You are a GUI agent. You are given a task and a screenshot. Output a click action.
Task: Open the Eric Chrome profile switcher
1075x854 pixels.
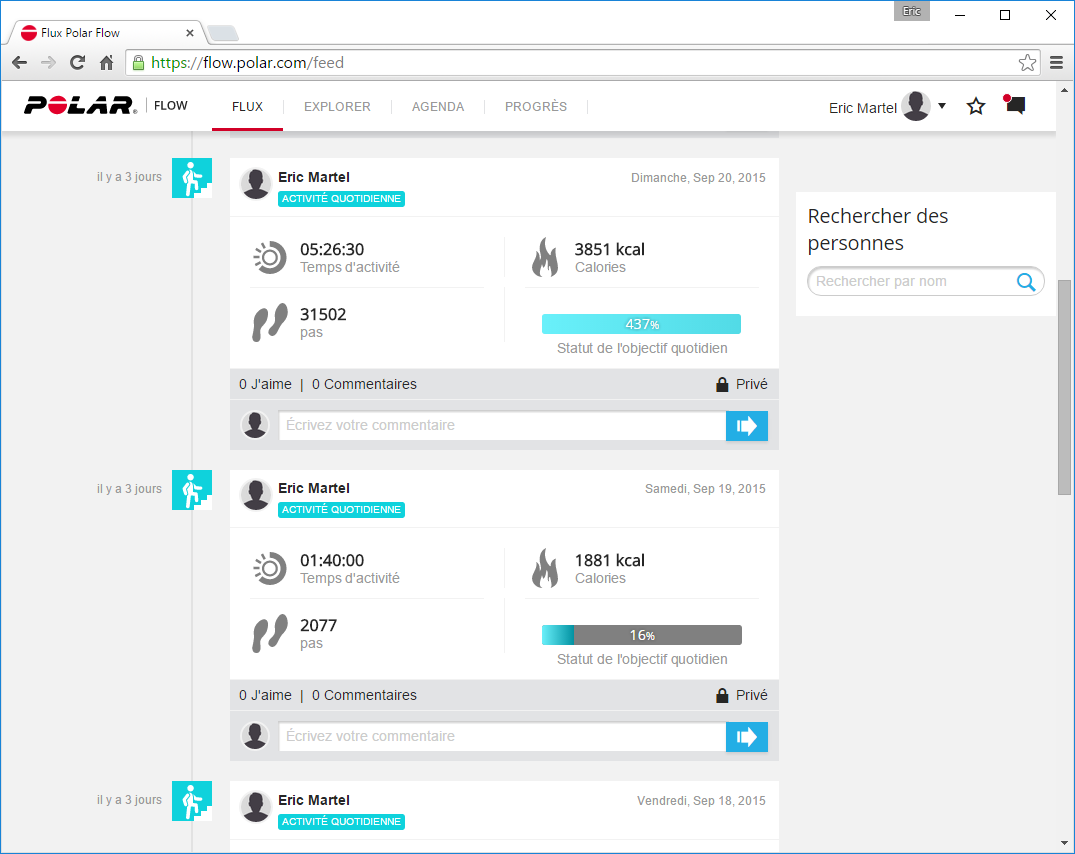pyautogui.click(x=911, y=12)
